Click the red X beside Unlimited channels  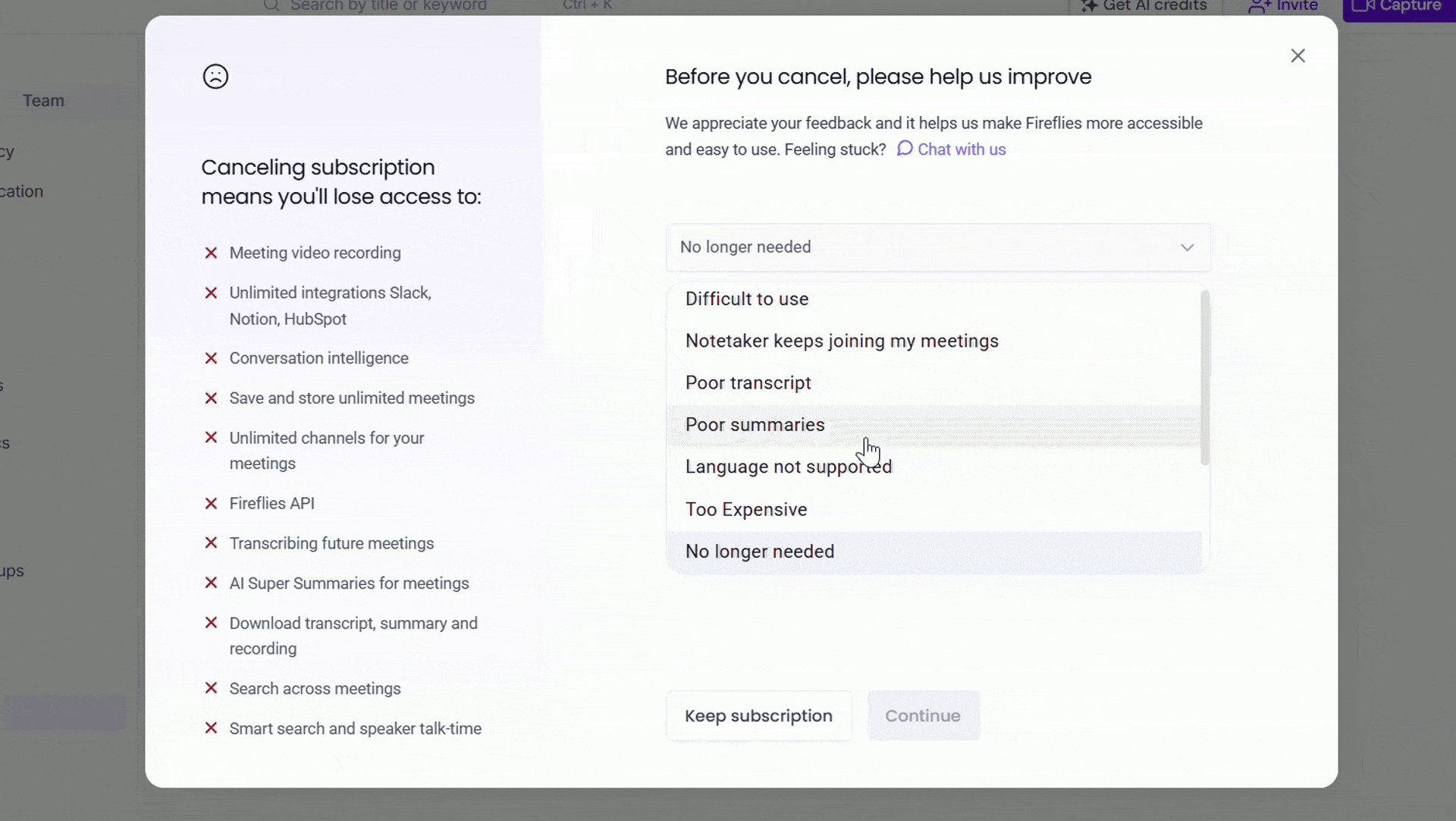point(211,438)
